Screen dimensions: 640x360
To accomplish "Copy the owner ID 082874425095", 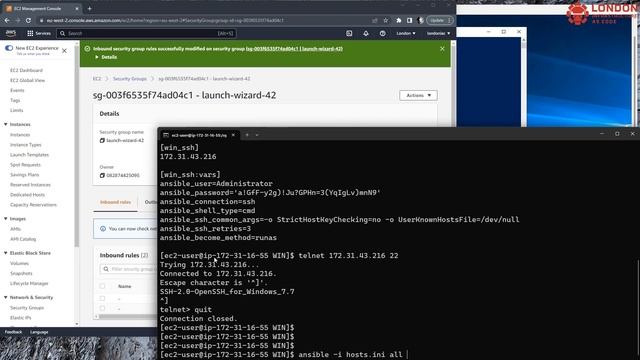I will (102, 176).
